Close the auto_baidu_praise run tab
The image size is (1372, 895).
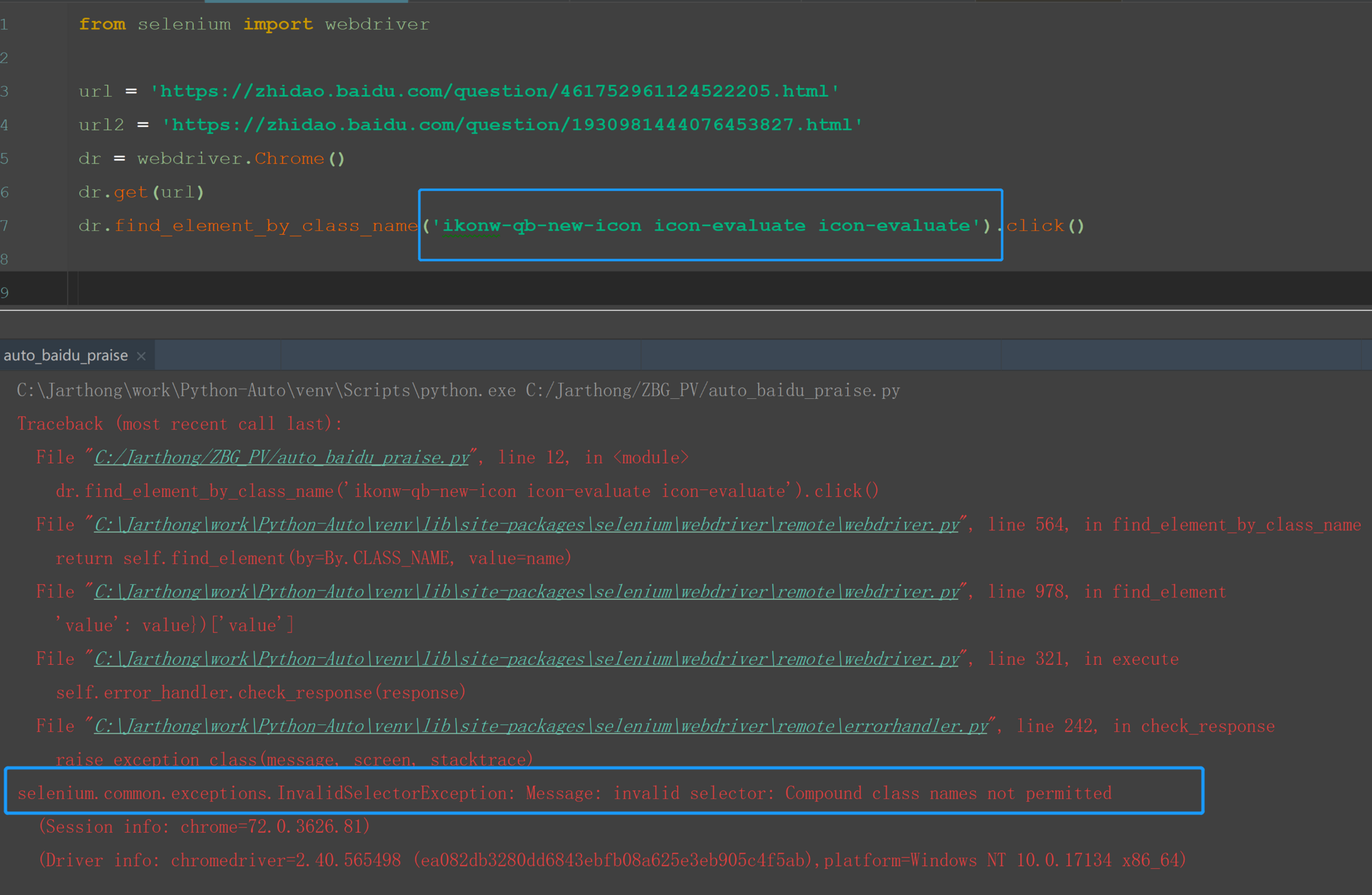coord(142,356)
